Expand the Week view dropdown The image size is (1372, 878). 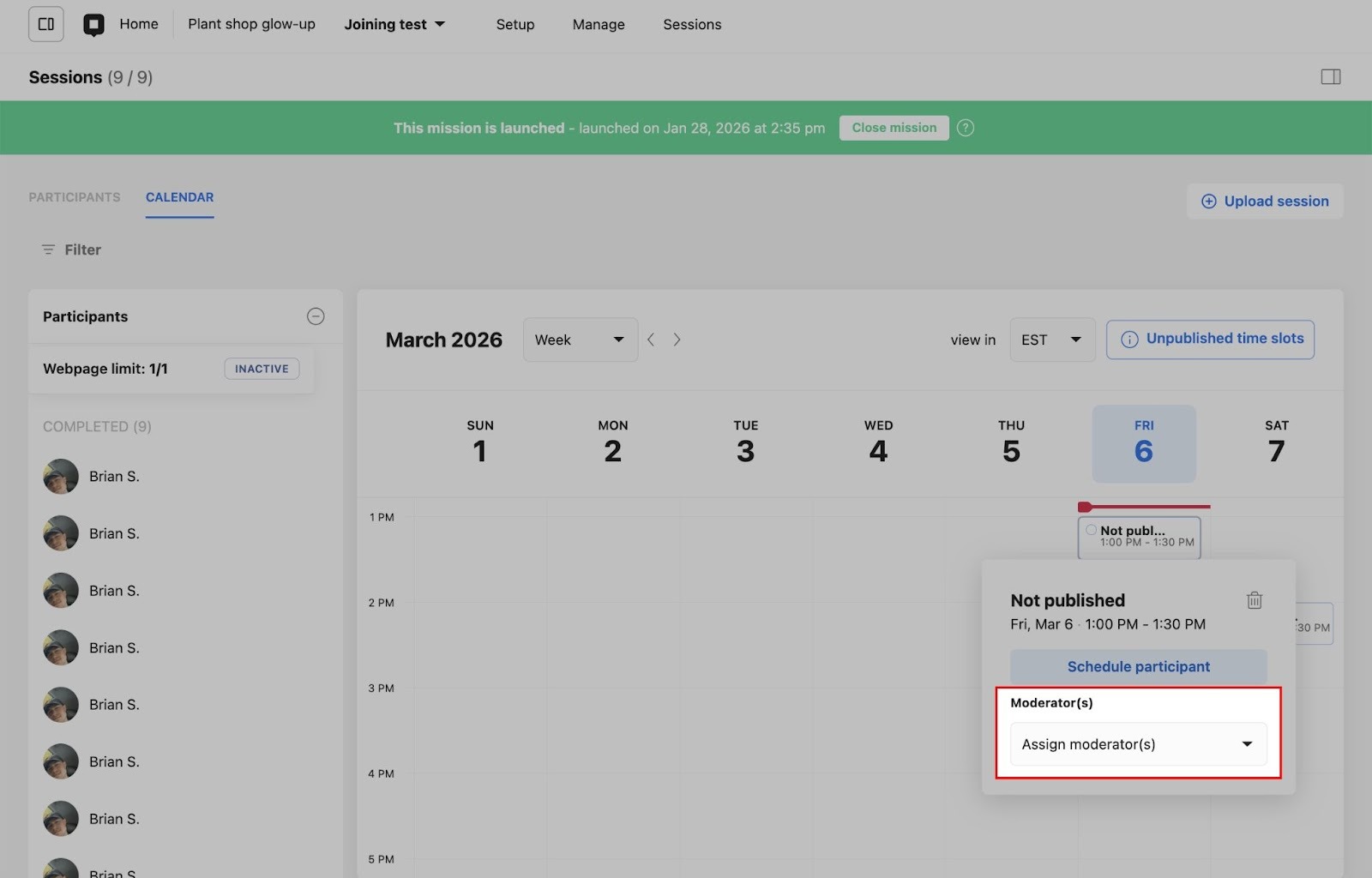pos(580,340)
